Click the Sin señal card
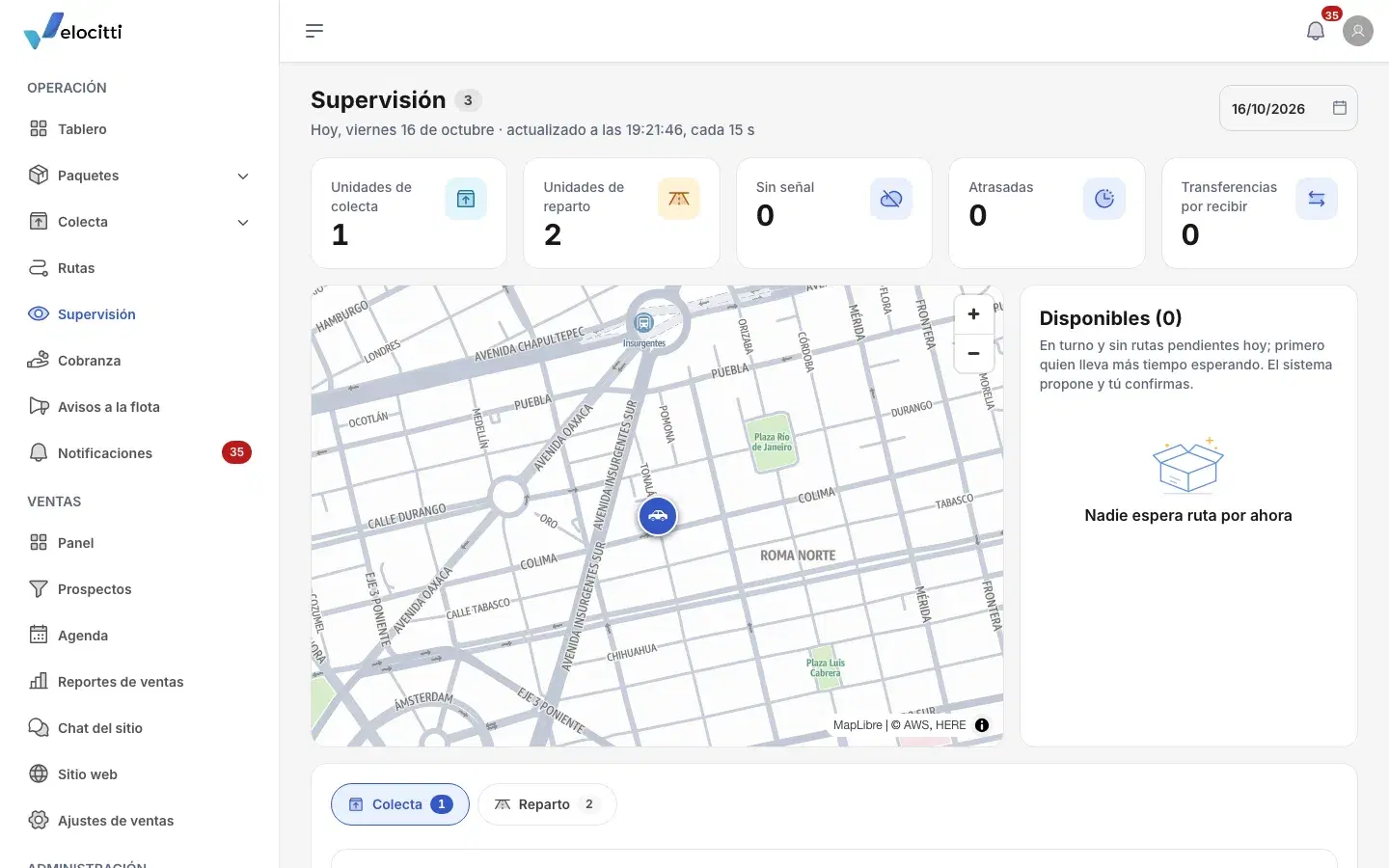 (x=834, y=213)
